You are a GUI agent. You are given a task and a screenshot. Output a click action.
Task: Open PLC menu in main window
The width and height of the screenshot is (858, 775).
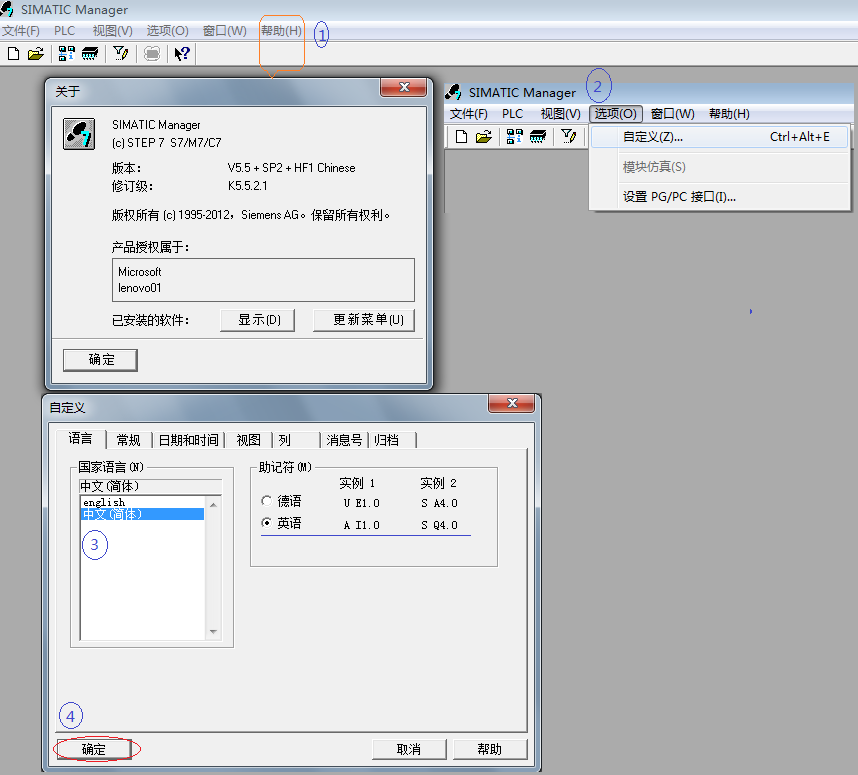65,31
